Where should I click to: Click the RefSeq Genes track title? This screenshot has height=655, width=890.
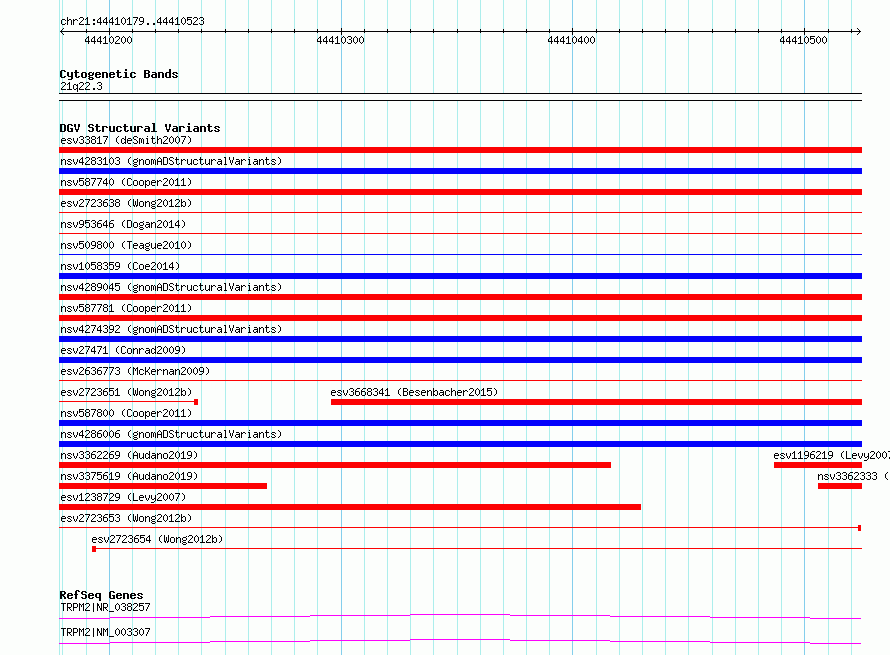102,595
